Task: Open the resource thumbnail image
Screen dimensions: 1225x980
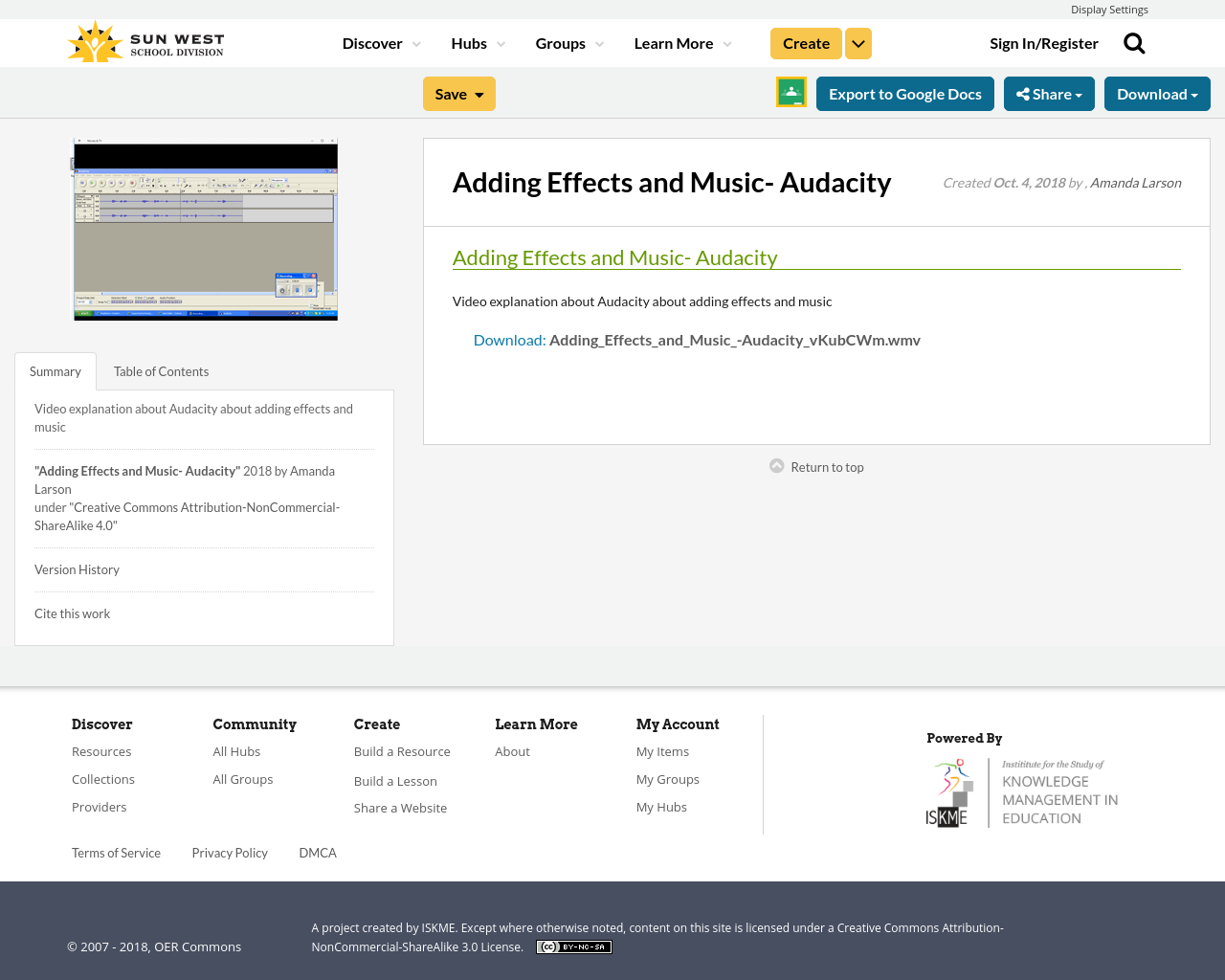Action: pos(205,229)
